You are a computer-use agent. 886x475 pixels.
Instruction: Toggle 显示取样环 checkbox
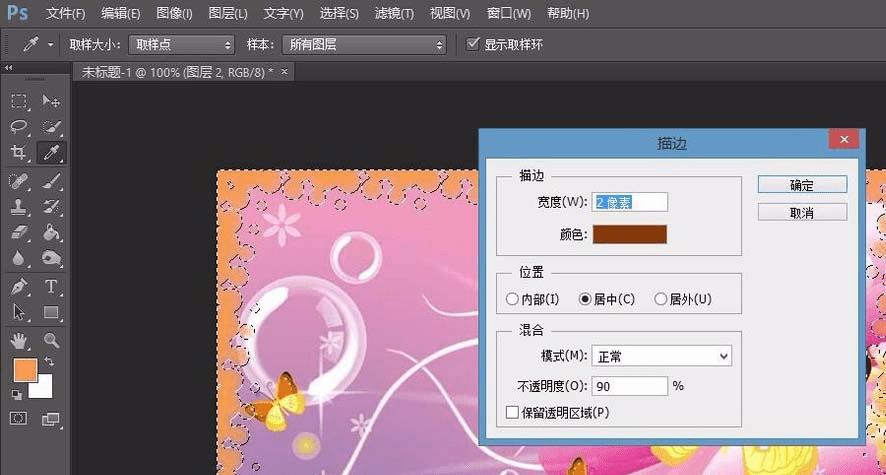pyautogui.click(x=472, y=43)
